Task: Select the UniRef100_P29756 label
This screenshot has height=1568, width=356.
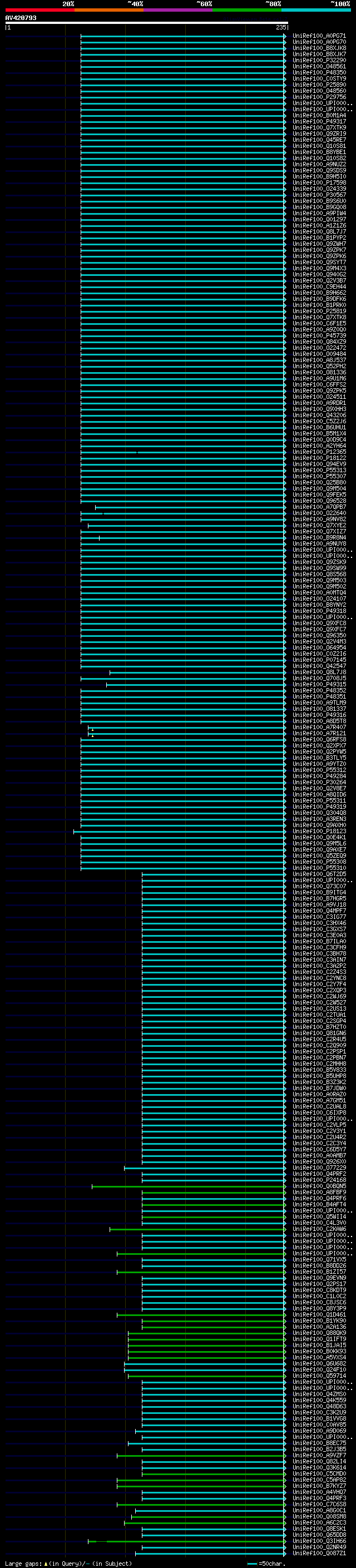Action: (x=319, y=97)
